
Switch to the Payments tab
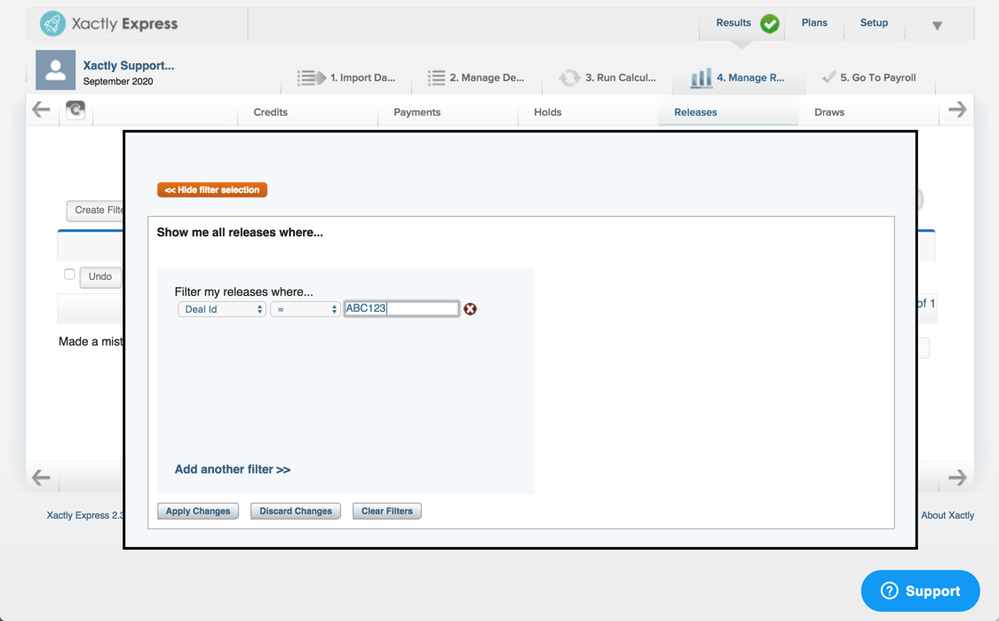pyautogui.click(x=417, y=112)
